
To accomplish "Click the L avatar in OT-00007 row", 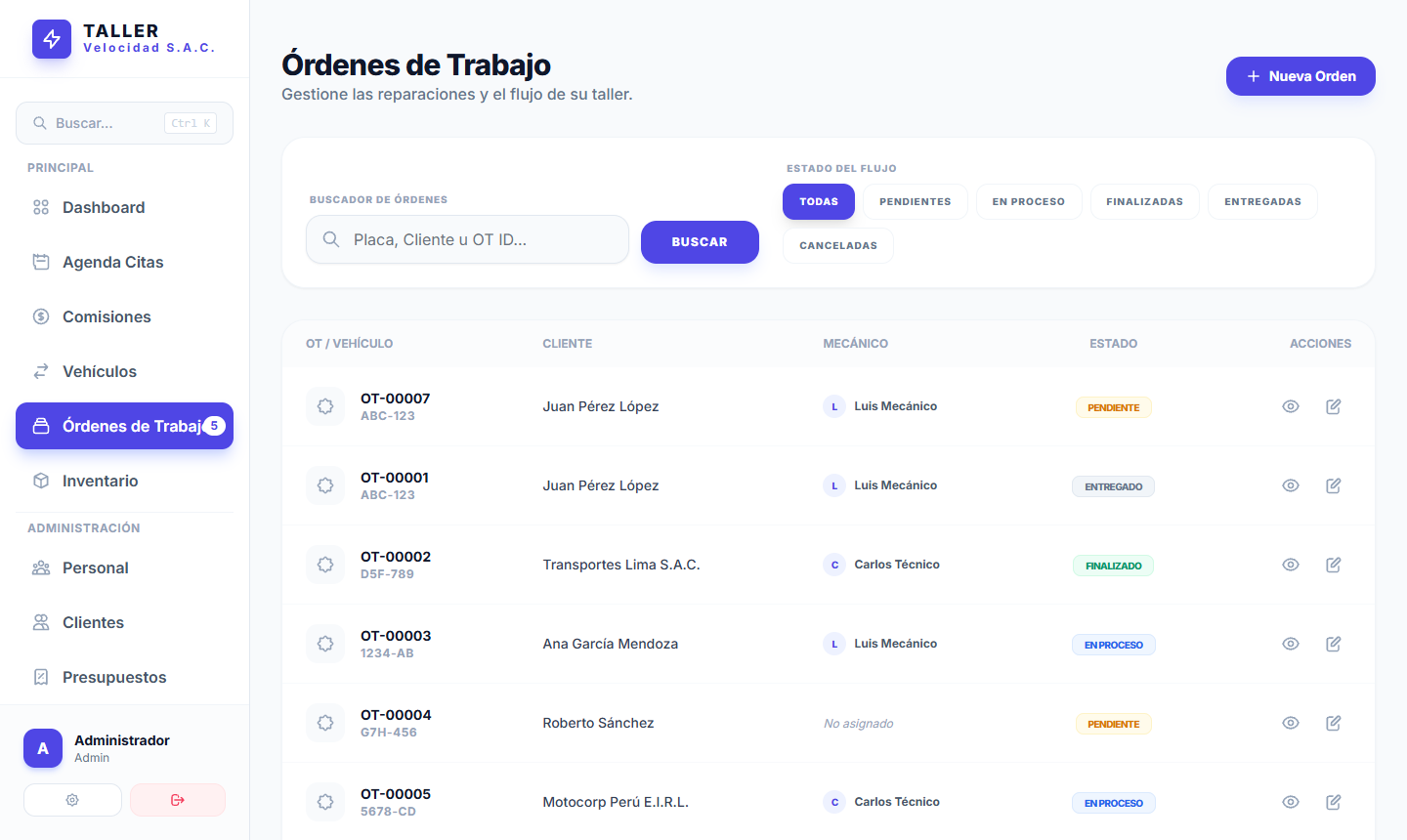I will click(834, 406).
